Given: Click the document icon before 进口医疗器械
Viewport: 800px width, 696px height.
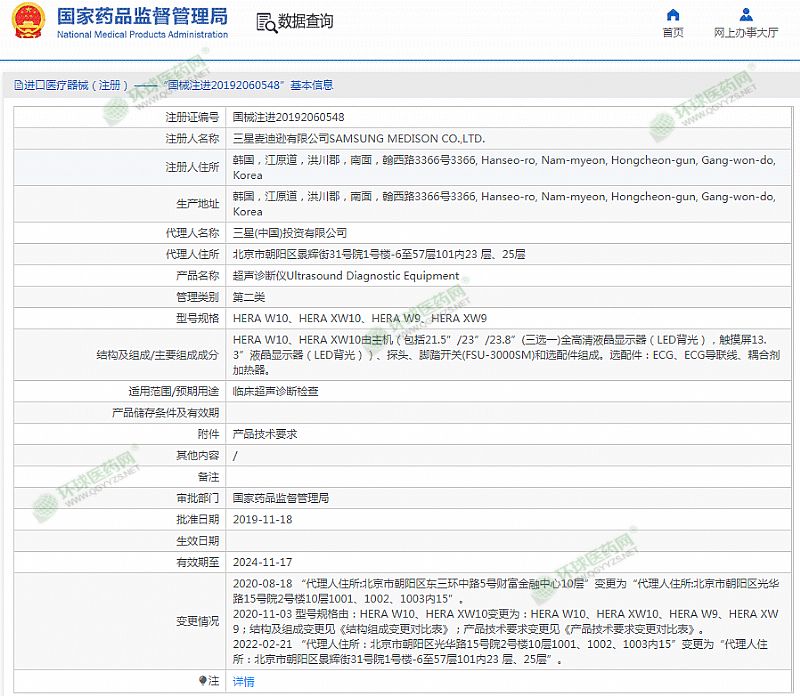Looking at the screenshot, I should click(18, 86).
